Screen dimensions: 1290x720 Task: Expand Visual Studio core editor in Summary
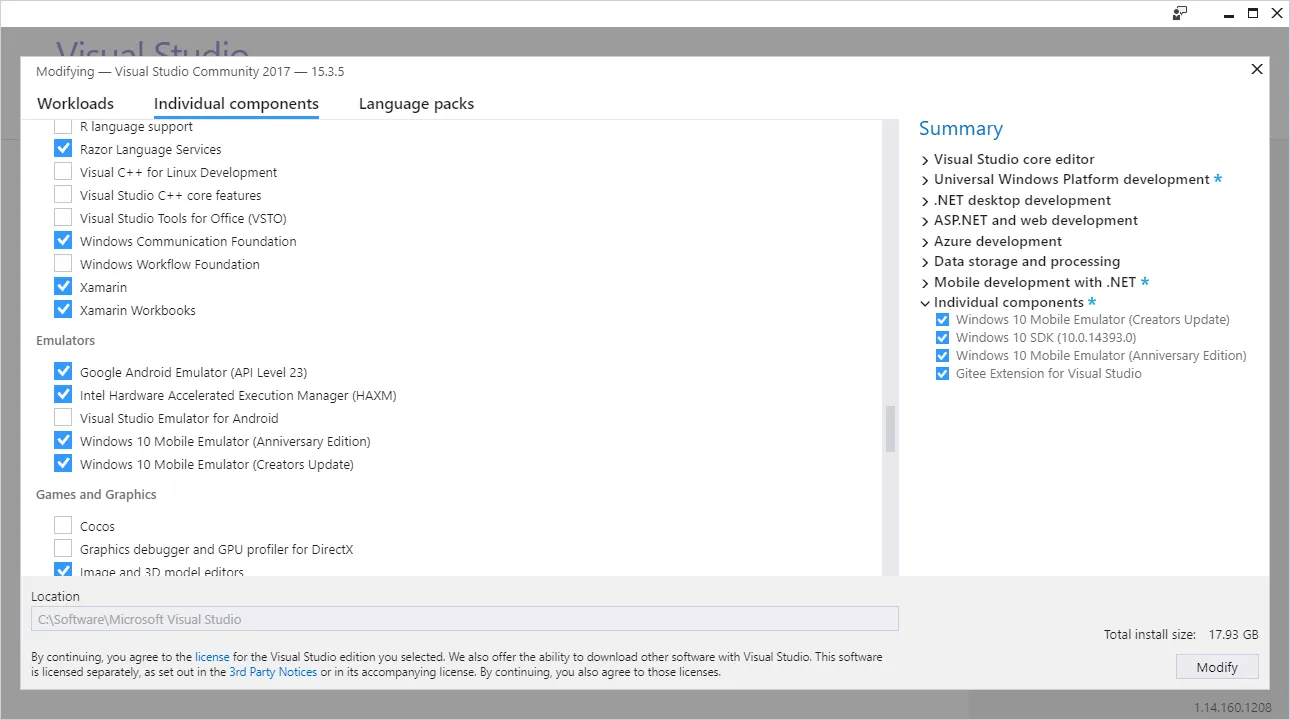click(x=925, y=160)
